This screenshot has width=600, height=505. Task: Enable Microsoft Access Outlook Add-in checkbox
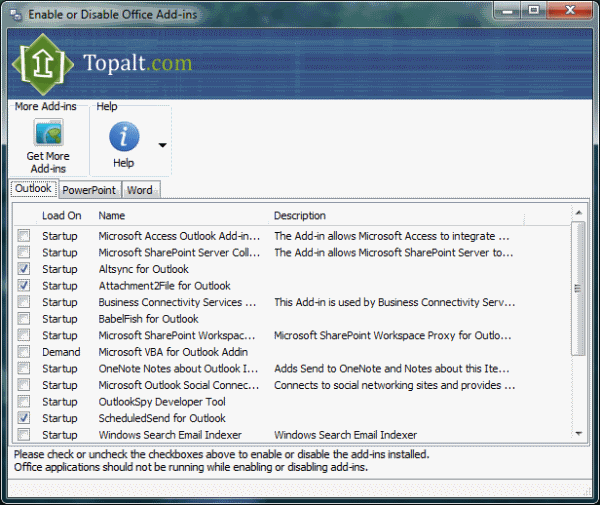(24, 236)
